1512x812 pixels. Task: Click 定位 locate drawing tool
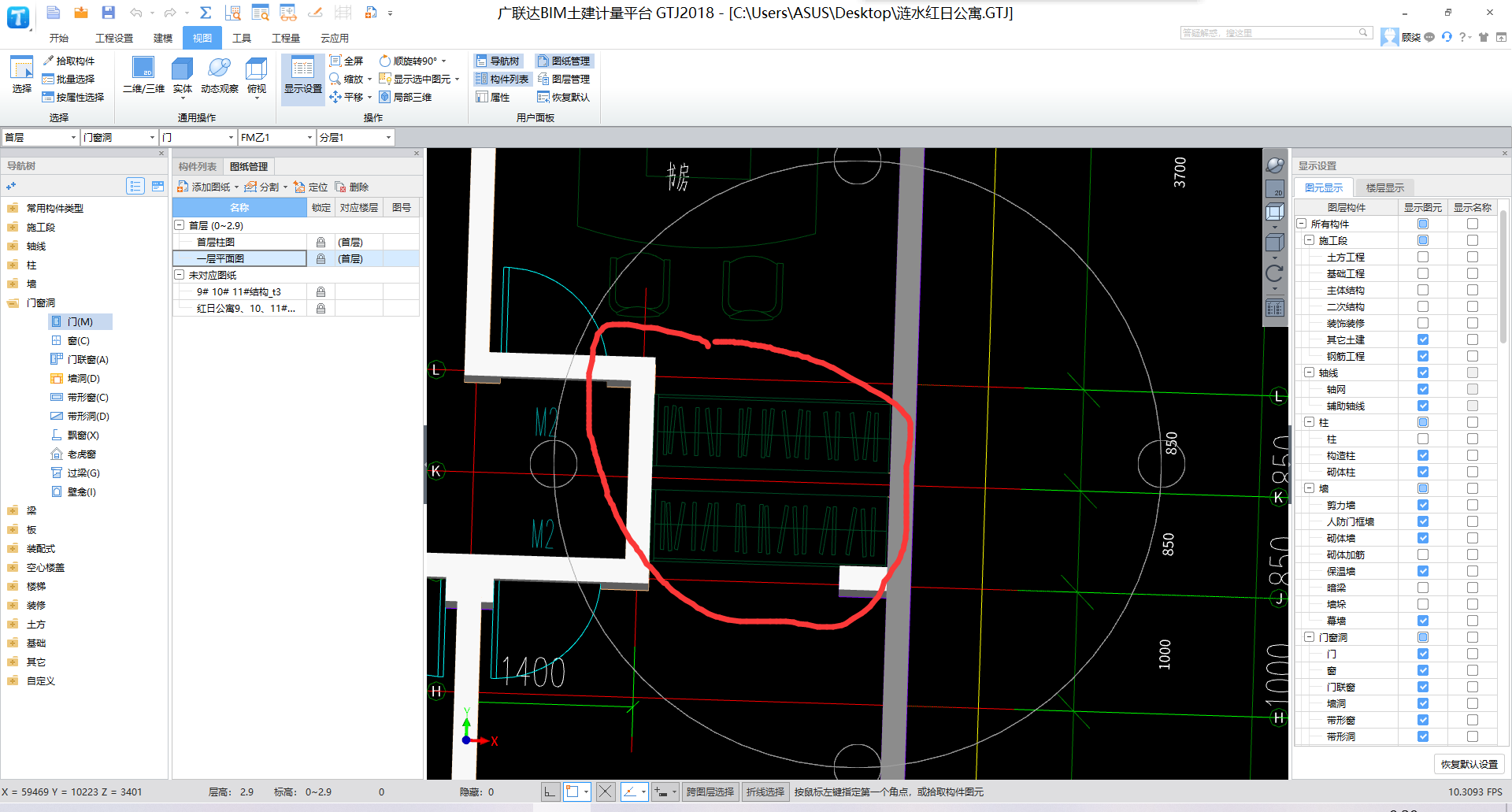(x=311, y=187)
